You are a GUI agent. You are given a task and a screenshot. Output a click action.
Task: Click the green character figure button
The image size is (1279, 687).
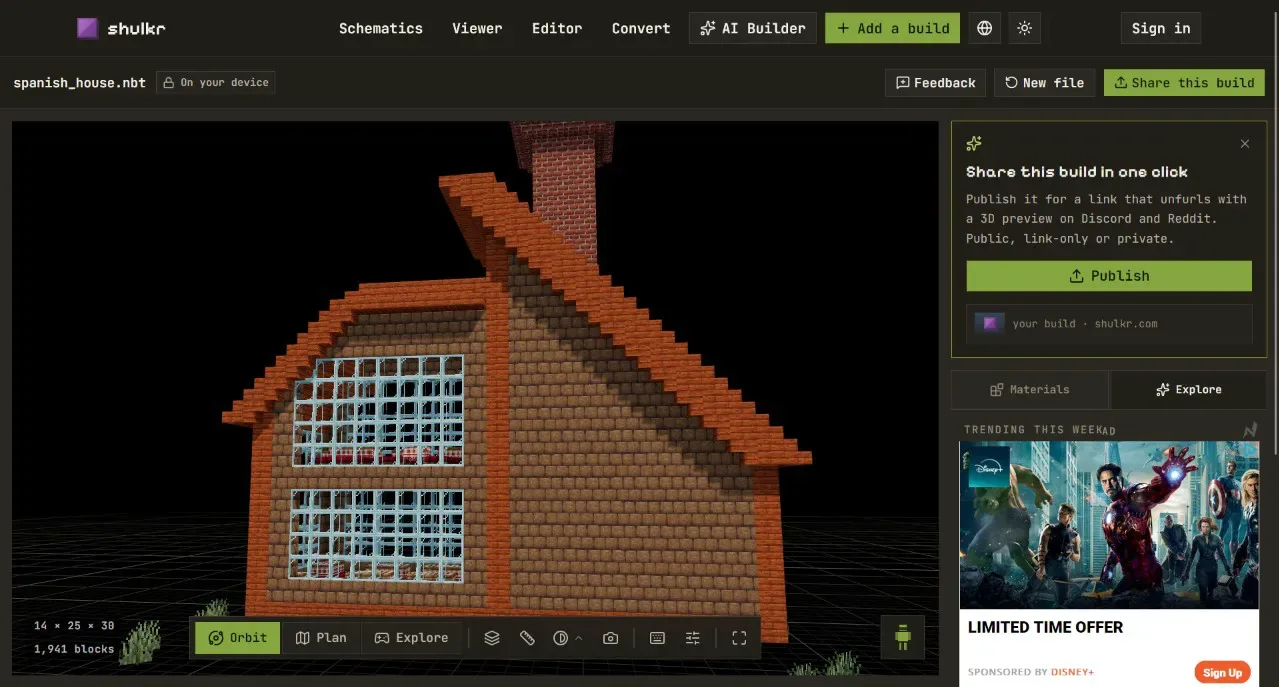point(903,637)
